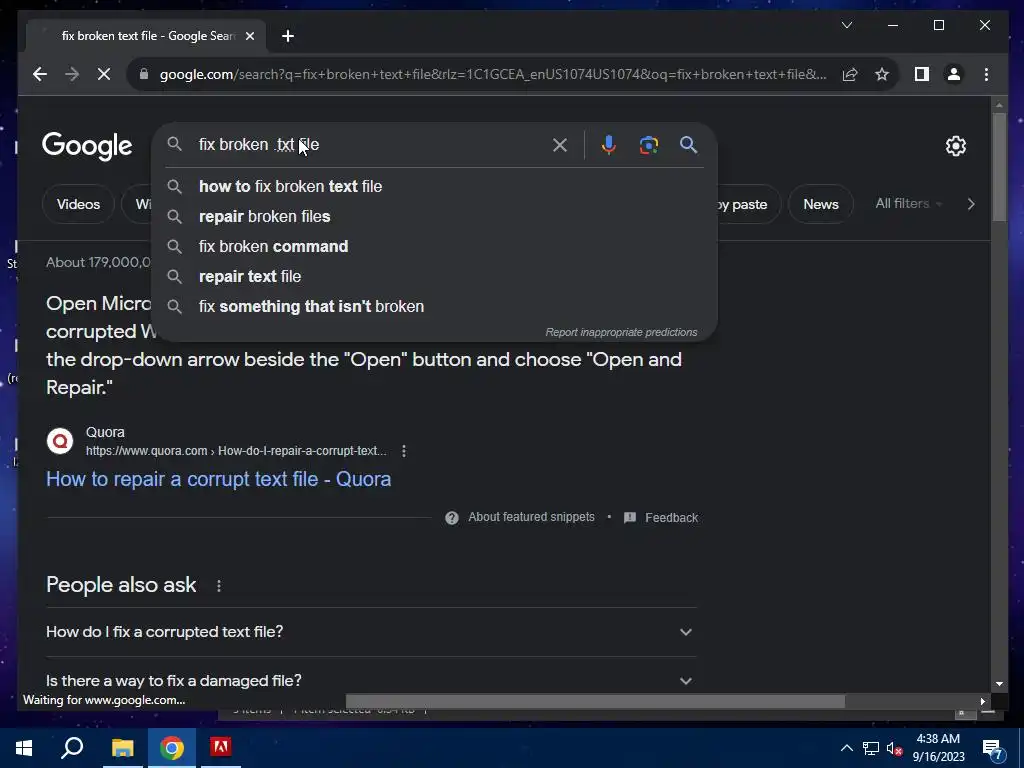Open the network status tray icon
Image resolution: width=1024 pixels, height=768 pixels.
coord(871,748)
